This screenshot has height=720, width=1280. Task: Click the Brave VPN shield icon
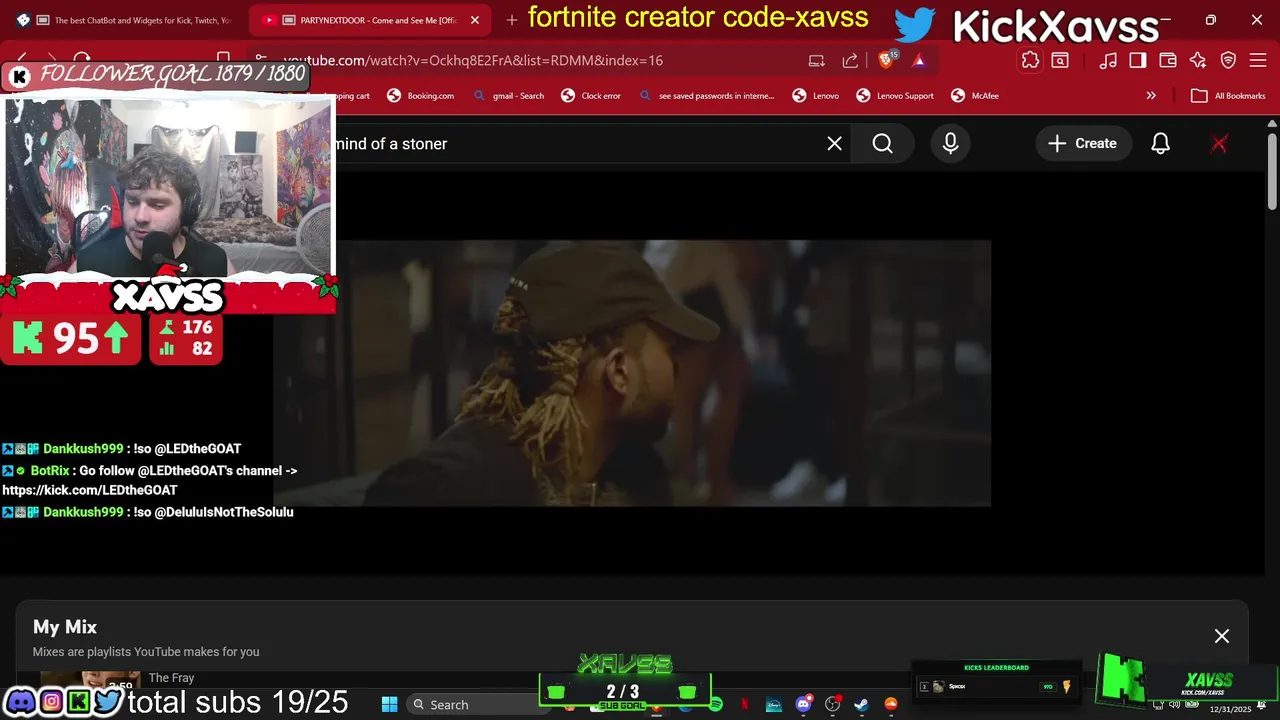tap(1228, 60)
